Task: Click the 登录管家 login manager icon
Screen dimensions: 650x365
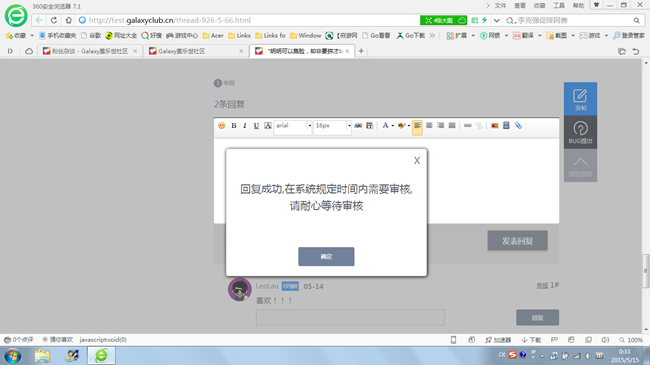Action: (629, 36)
